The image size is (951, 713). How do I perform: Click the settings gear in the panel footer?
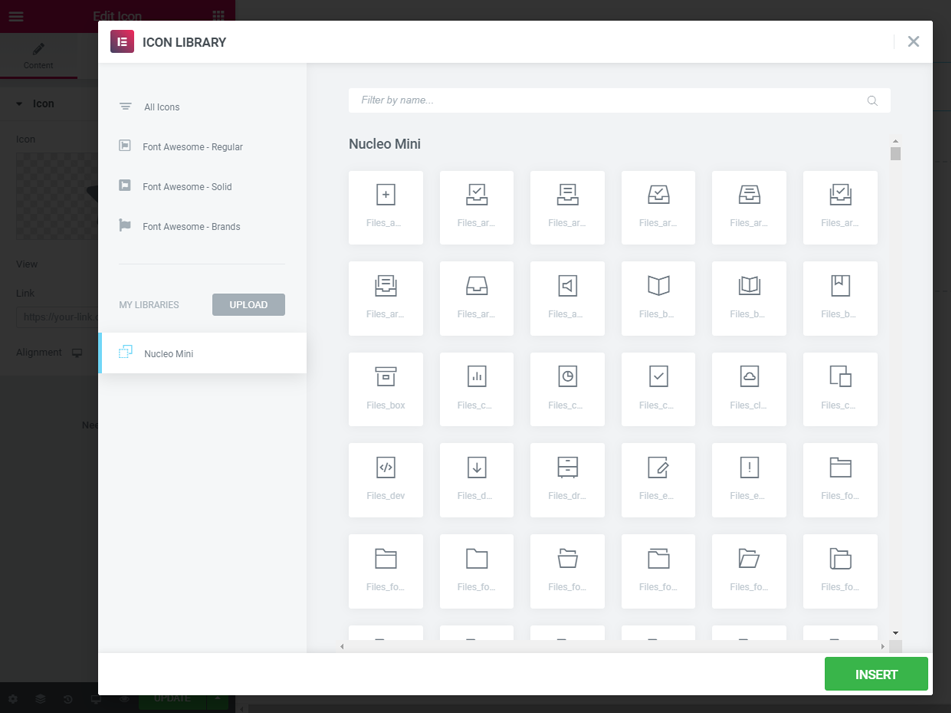click(x=13, y=699)
